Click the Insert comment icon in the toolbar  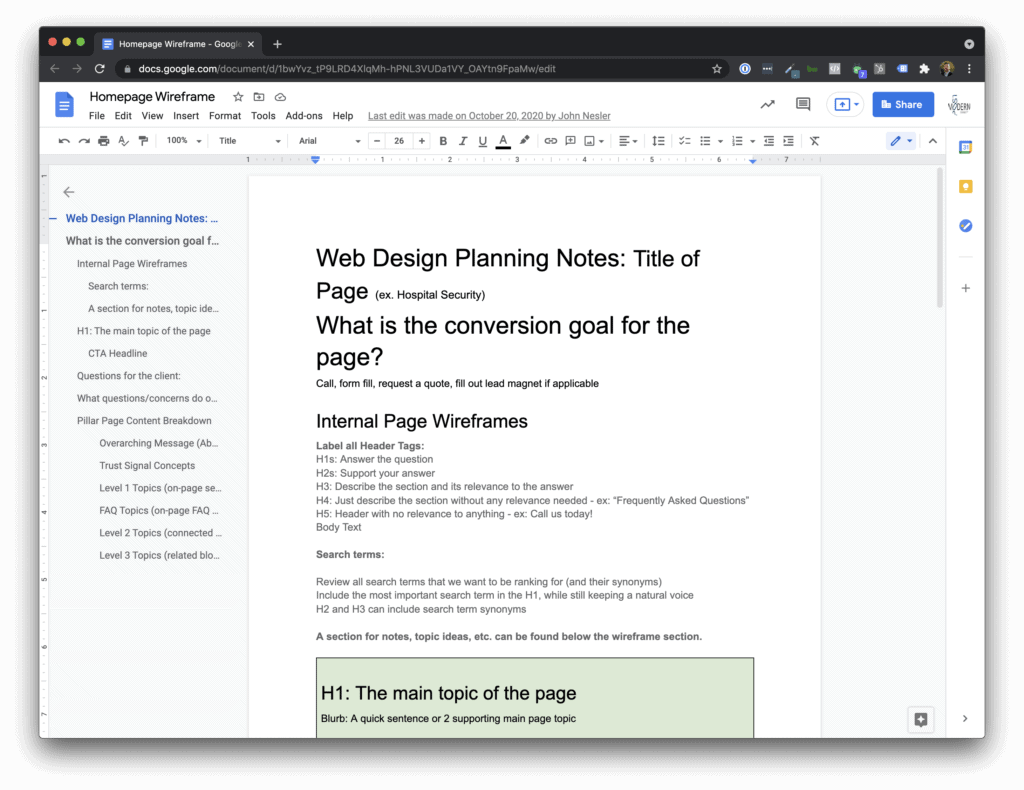click(x=571, y=141)
